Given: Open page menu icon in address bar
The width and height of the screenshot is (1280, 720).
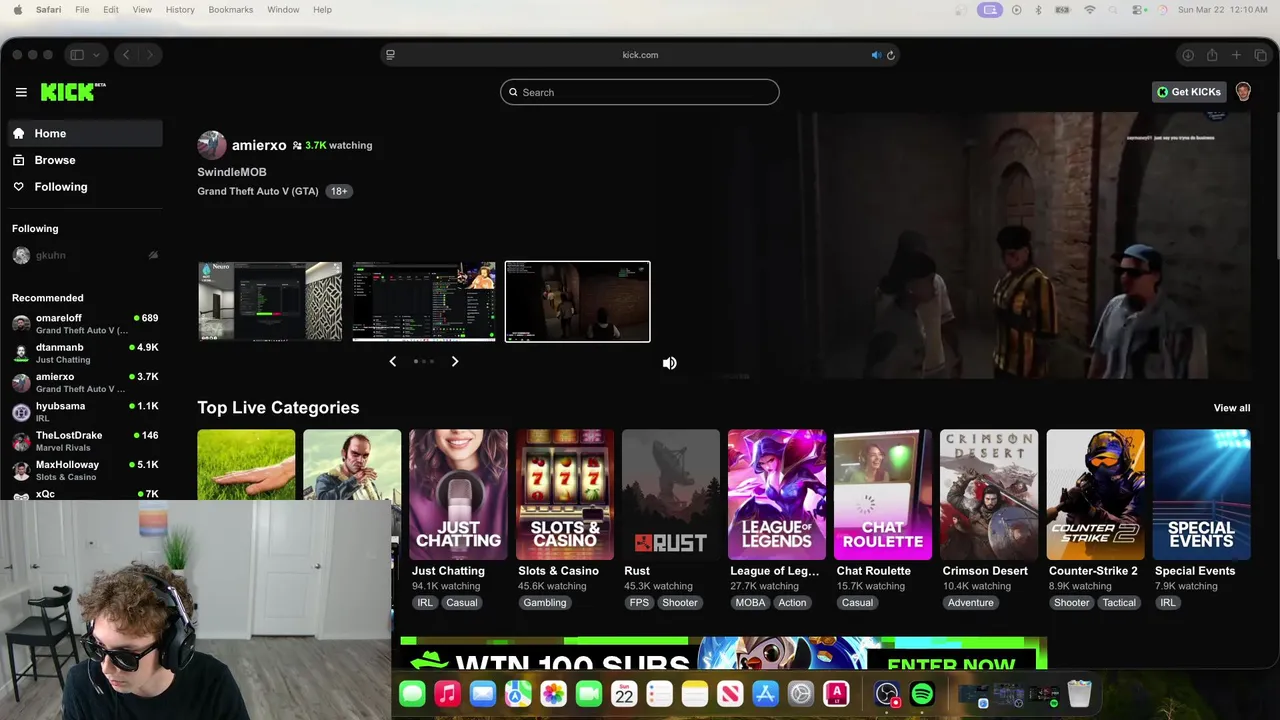Looking at the screenshot, I should click(x=390, y=55).
